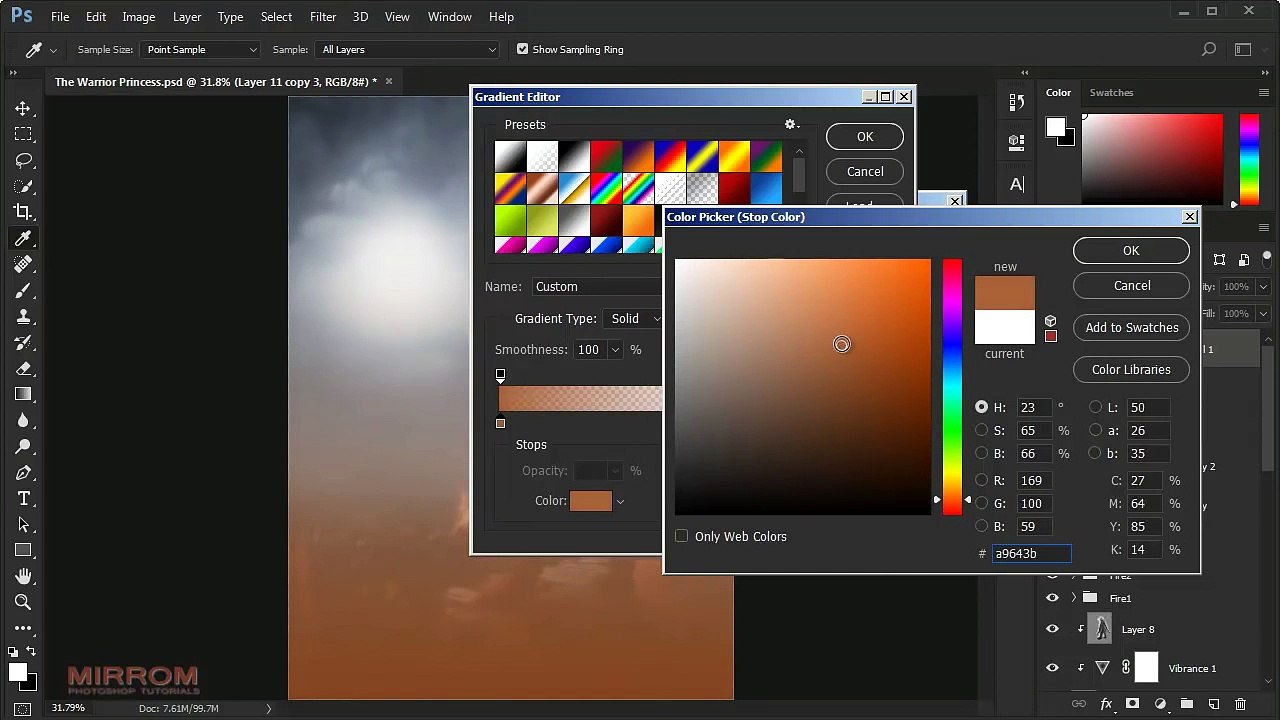Click Add to Swatches button

pos(1131,327)
